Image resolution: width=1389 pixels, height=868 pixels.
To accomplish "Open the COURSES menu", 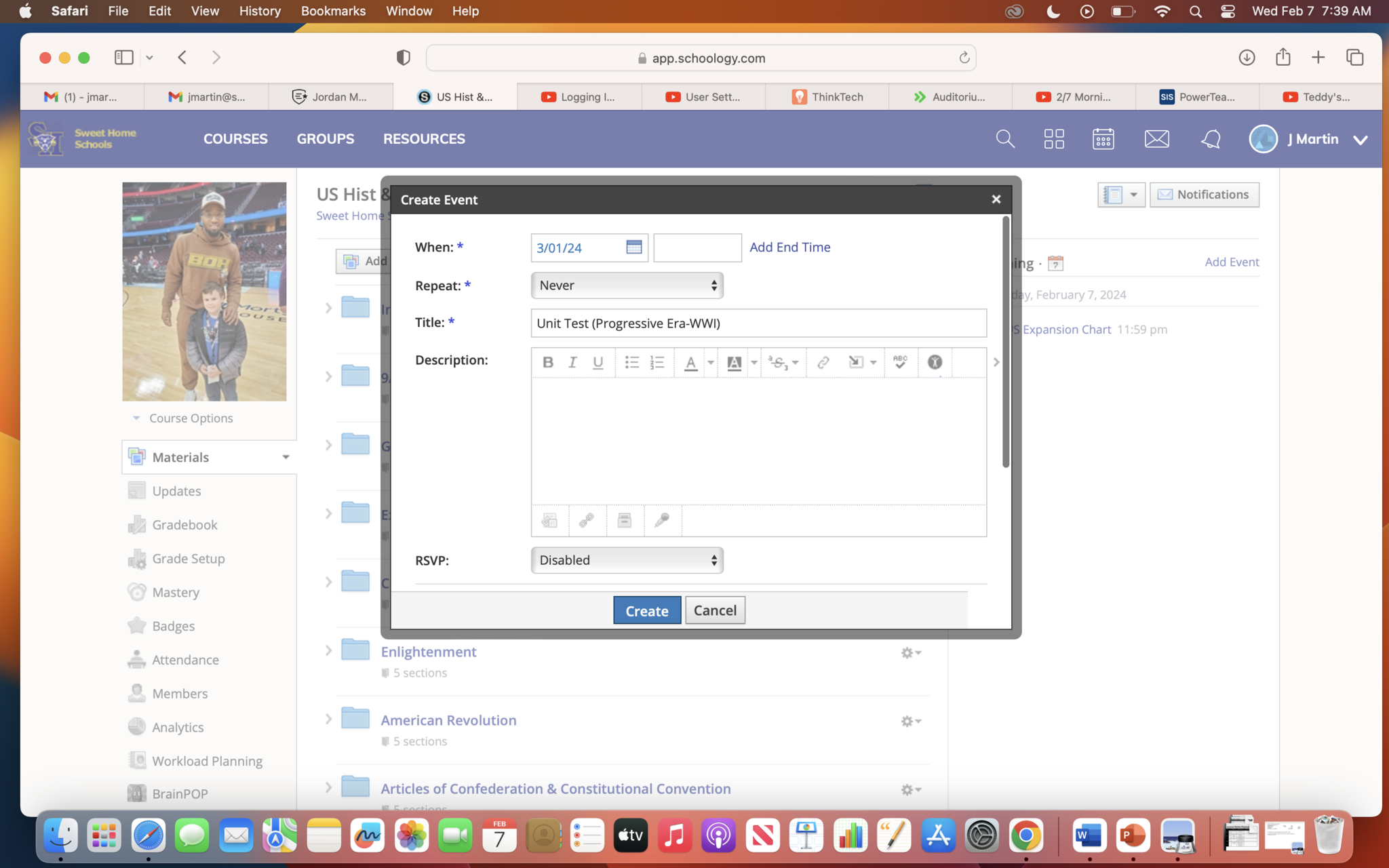I will (235, 139).
